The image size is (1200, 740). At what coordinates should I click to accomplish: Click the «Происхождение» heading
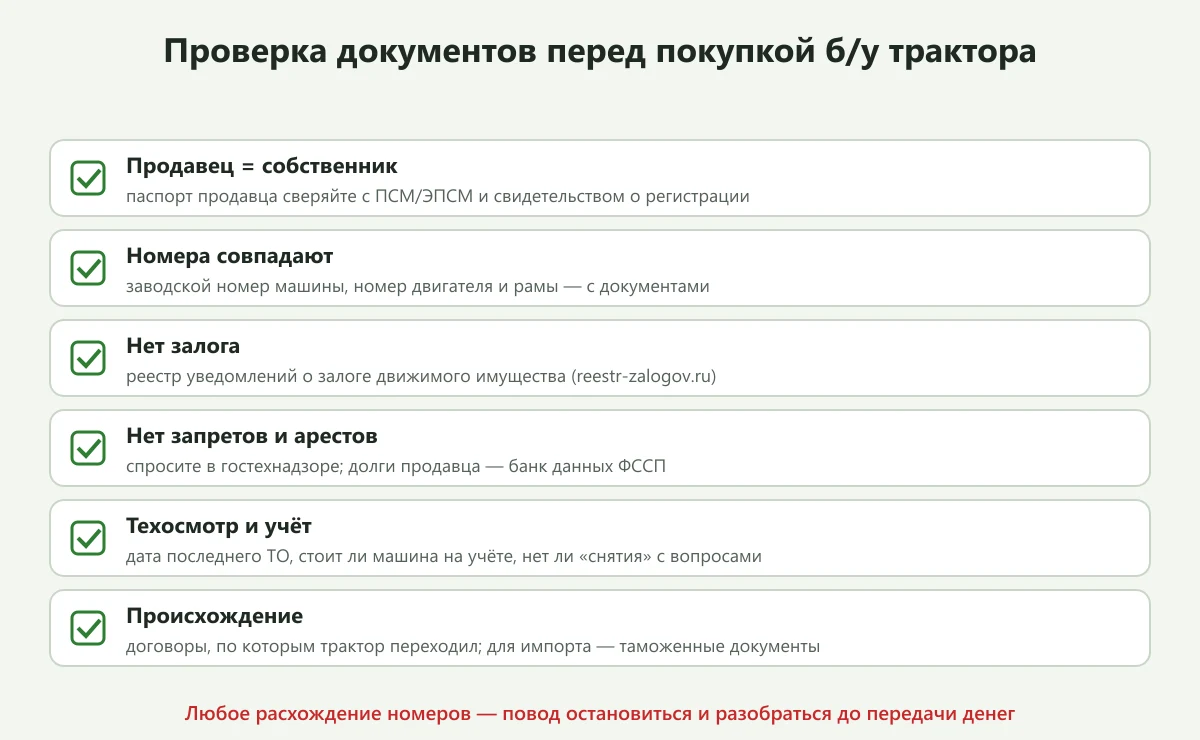coord(214,616)
